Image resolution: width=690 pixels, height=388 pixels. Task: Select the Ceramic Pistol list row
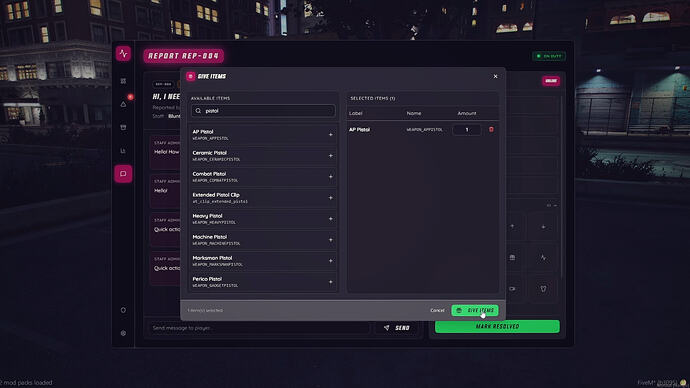pyautogui.click(x=263, y=156)
